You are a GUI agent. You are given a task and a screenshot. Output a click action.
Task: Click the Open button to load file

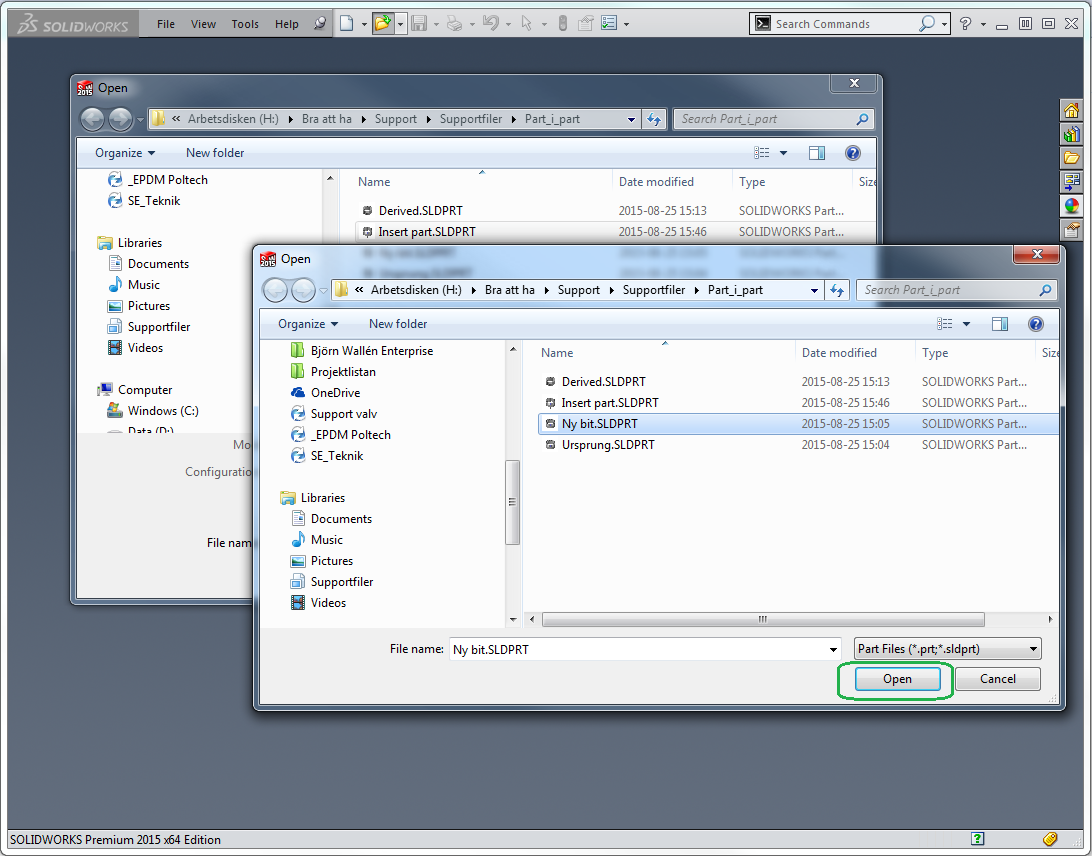897,679
